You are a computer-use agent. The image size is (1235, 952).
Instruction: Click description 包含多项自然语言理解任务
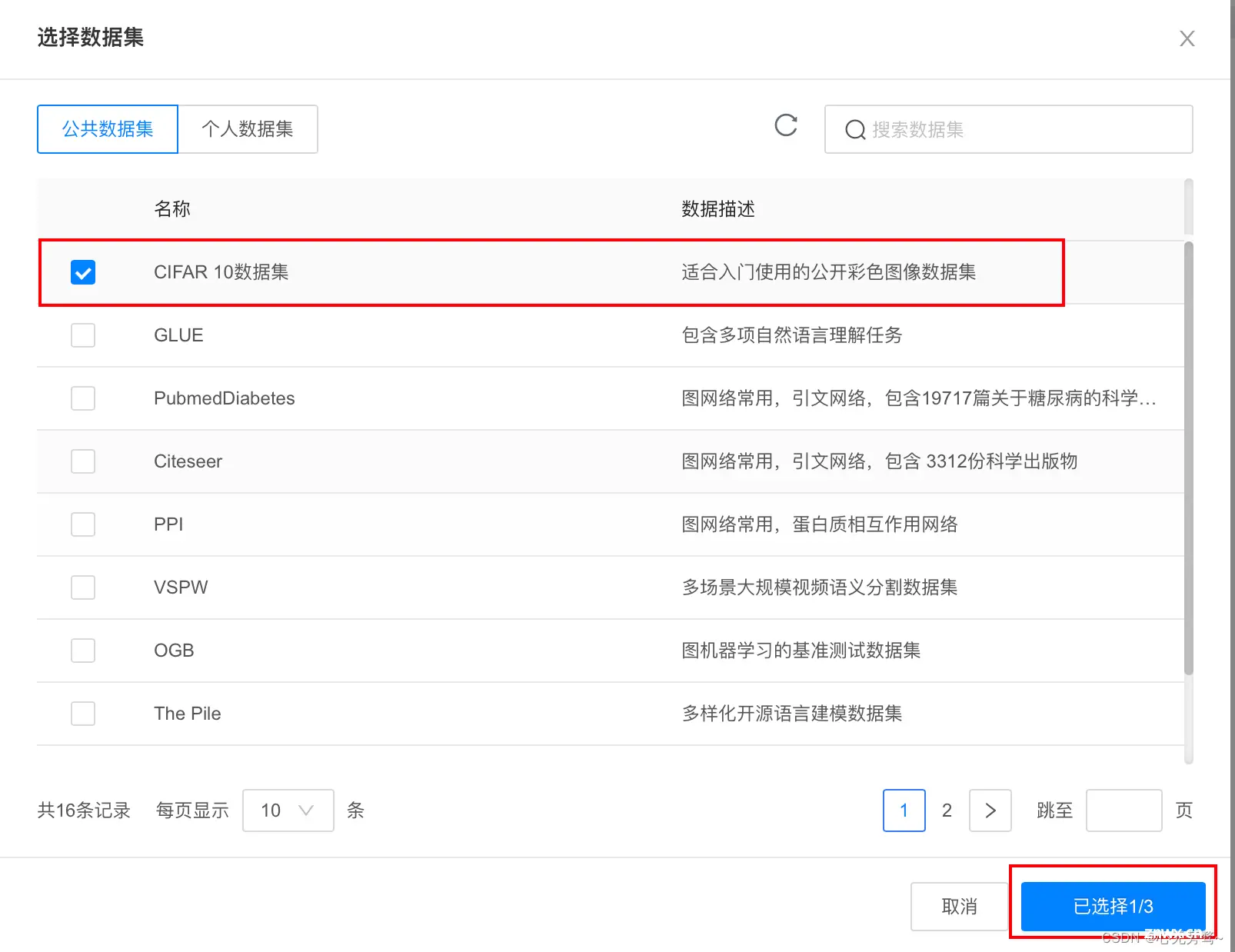click(x=792, y=335)
